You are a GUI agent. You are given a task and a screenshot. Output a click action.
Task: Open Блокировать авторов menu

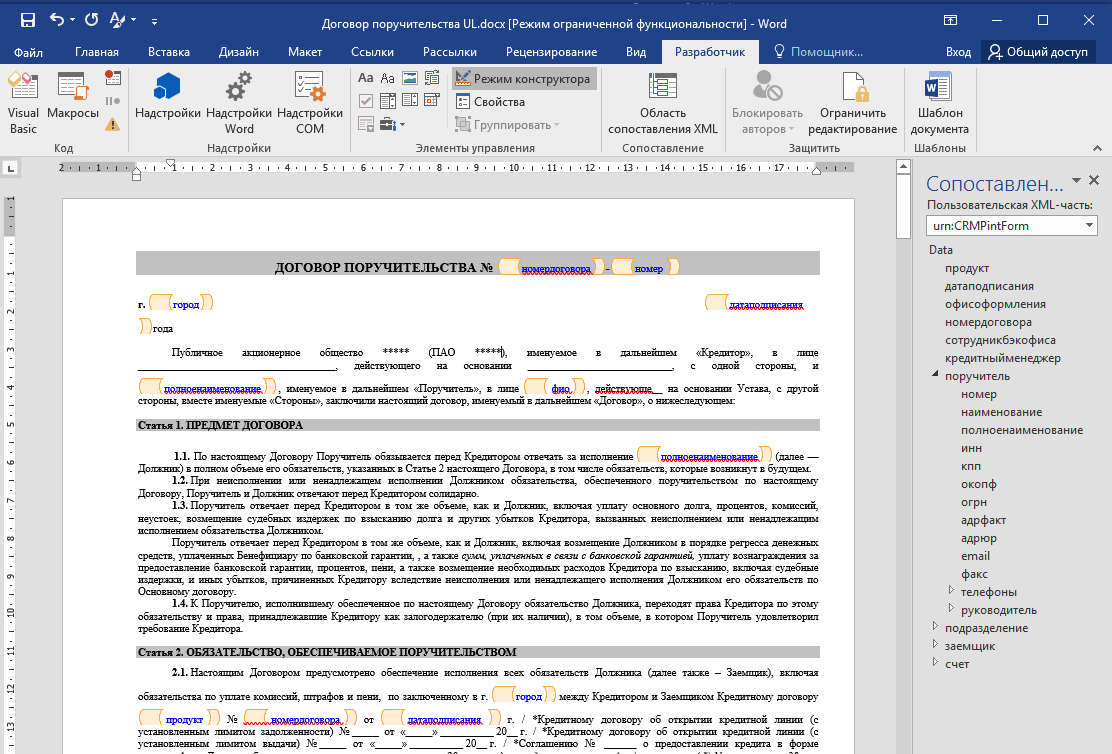pos(767,104)
